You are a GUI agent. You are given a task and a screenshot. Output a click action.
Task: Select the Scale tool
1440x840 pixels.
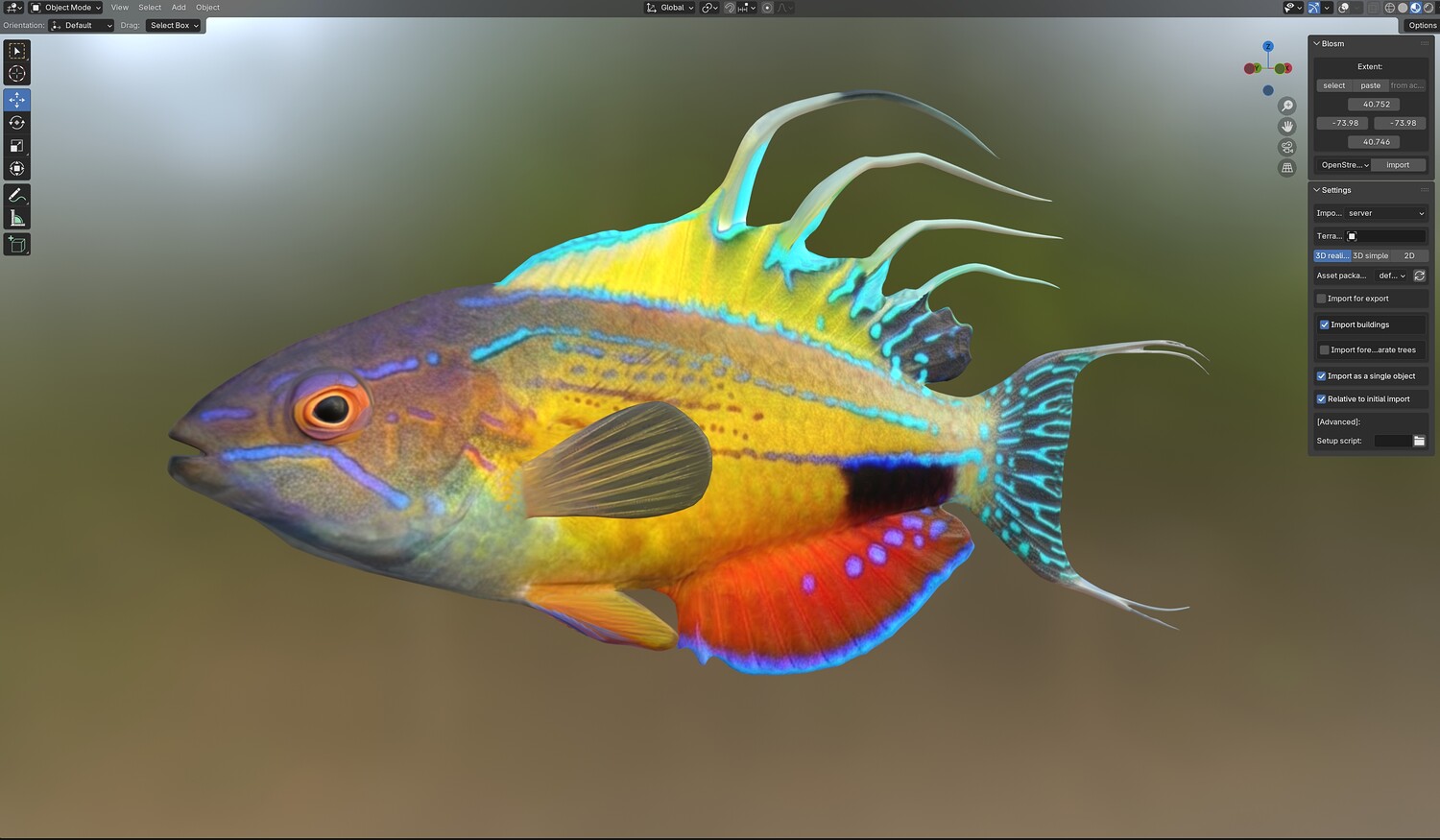click(x=17, y=146)
